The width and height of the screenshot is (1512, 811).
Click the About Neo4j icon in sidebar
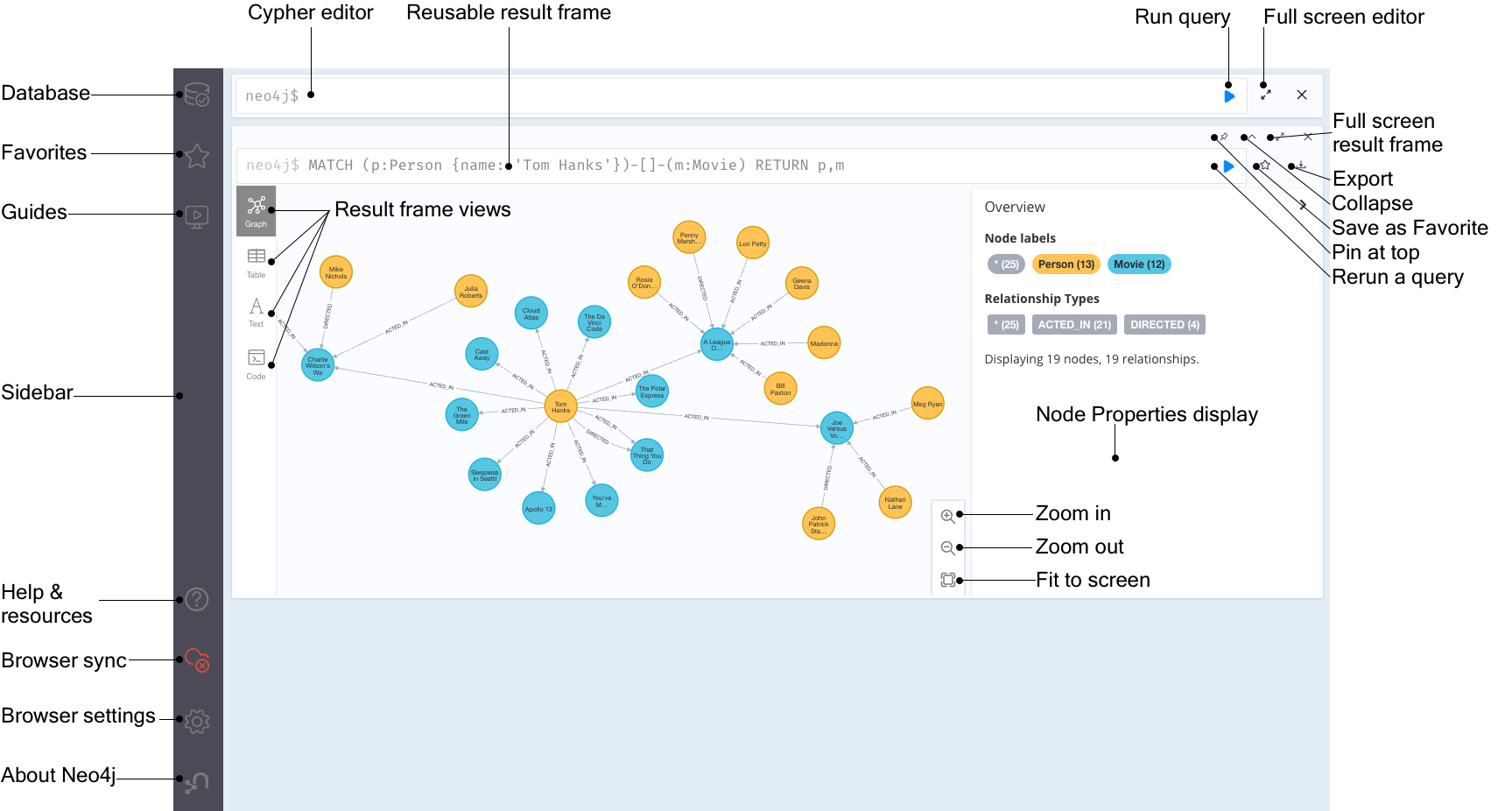tap(197, 781)
